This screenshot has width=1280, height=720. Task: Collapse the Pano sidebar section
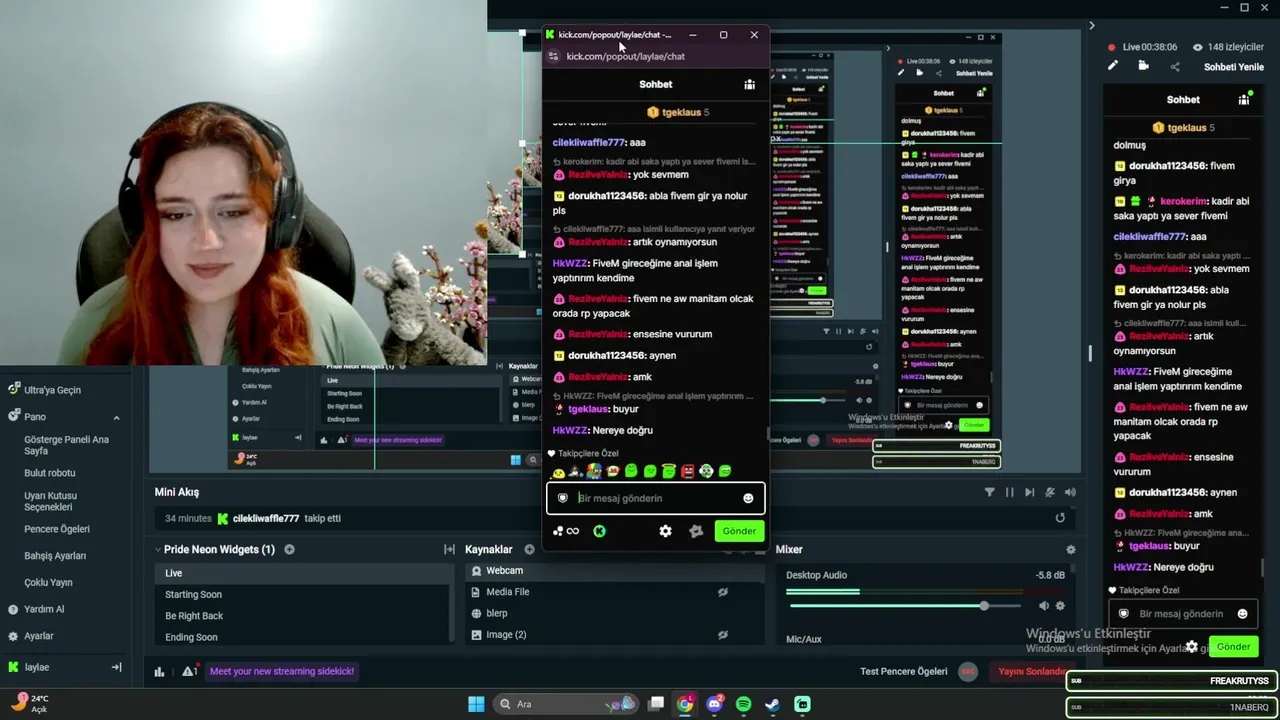click(x=116, y=417)
